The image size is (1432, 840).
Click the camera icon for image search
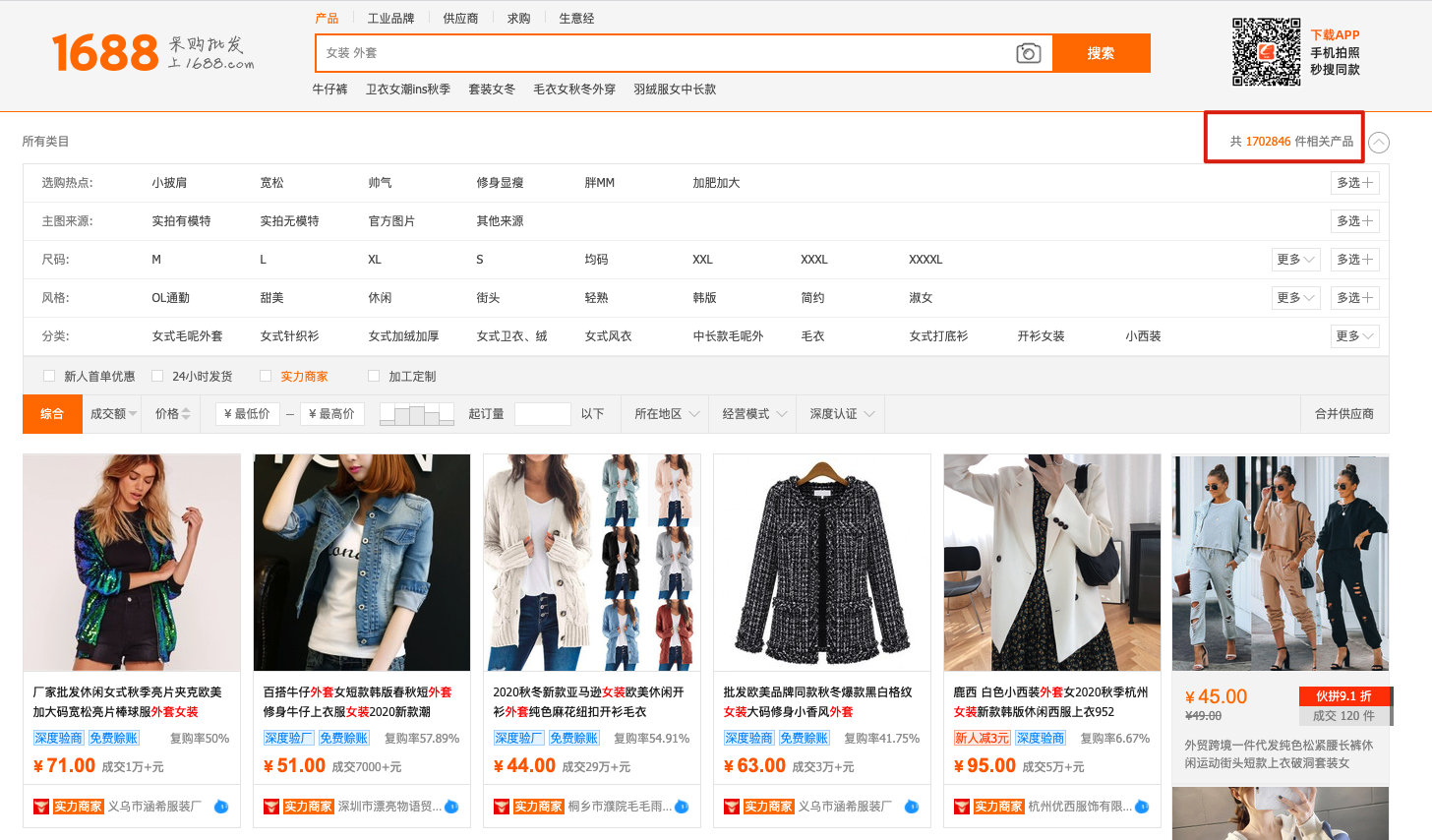(1027, 53)
